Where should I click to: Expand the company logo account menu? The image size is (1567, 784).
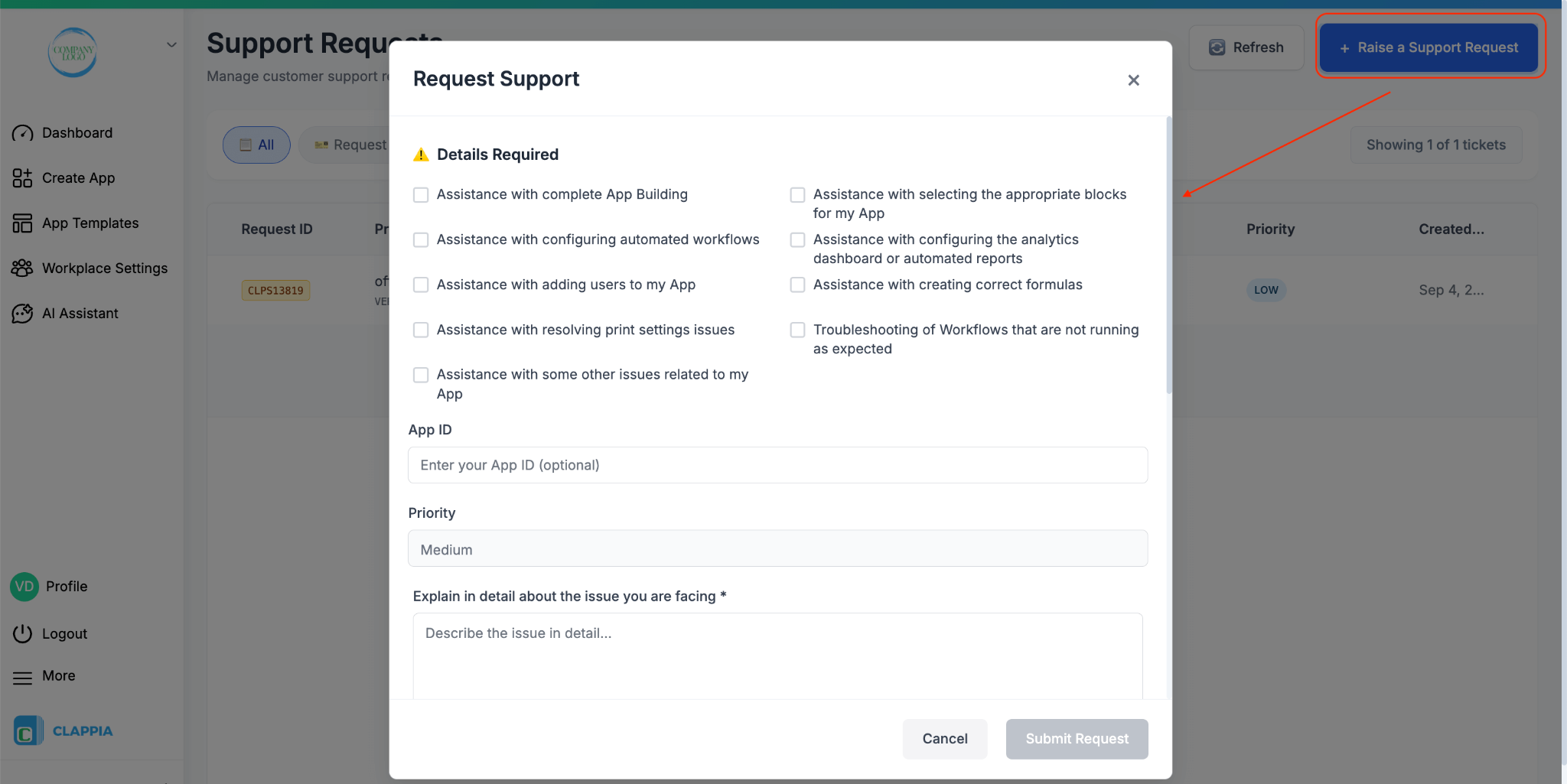(171, 44)
